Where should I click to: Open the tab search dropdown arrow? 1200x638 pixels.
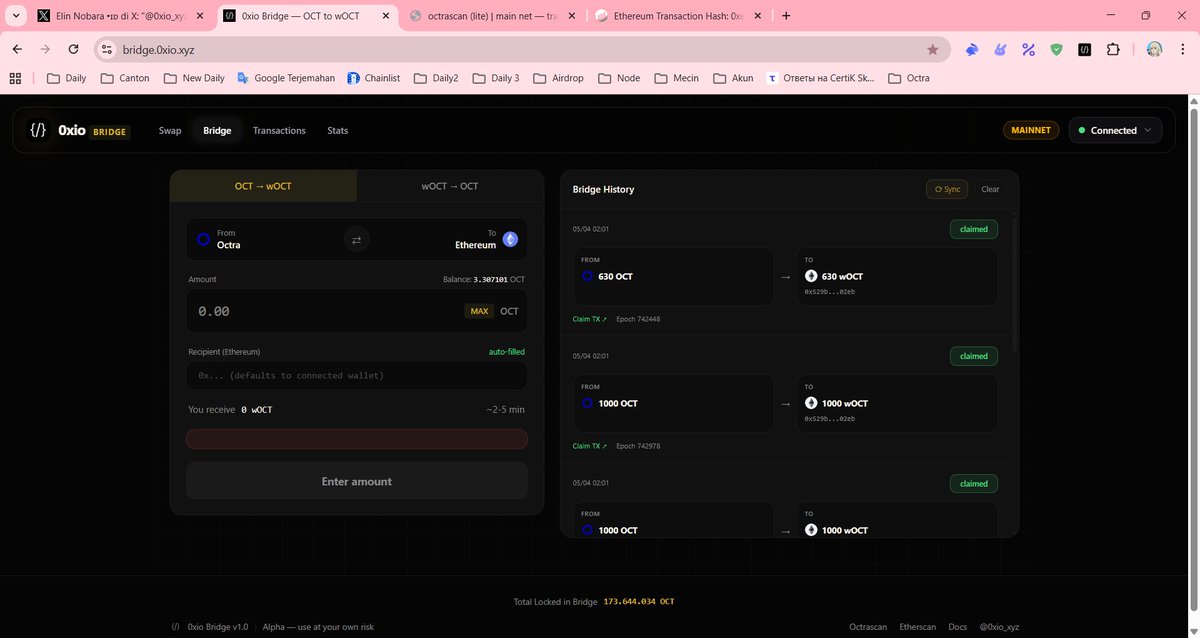pyautogui.click(x=14, y=16)
